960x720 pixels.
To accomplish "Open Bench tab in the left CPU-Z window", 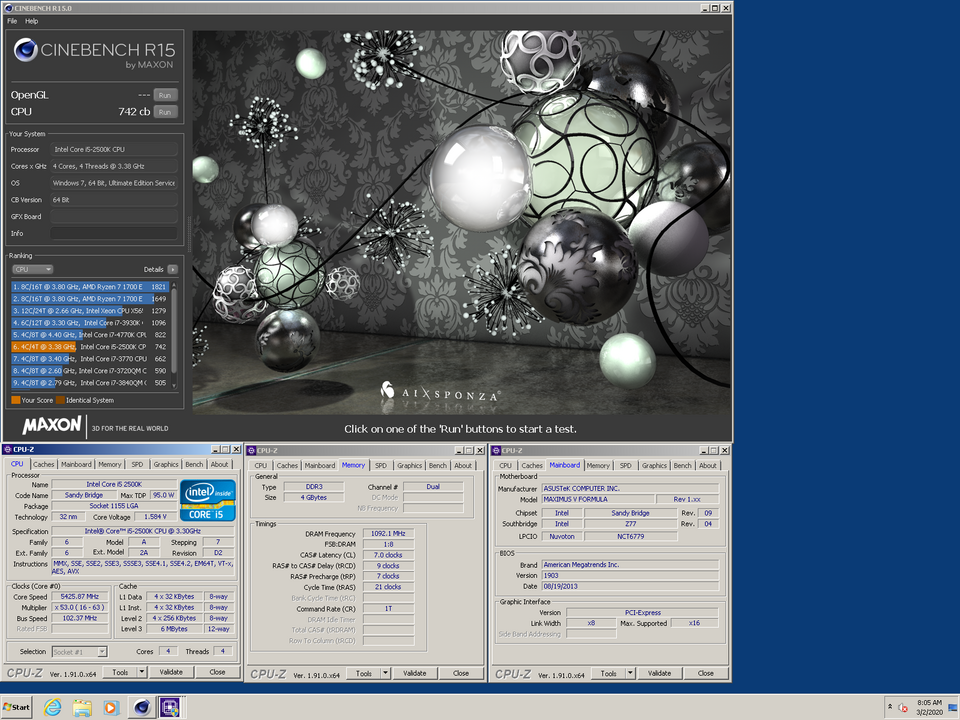I will point(194,465).
